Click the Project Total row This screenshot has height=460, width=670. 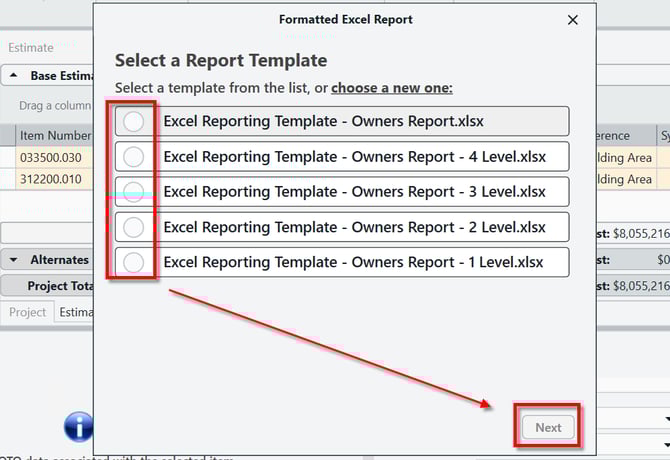click(47, 286)
